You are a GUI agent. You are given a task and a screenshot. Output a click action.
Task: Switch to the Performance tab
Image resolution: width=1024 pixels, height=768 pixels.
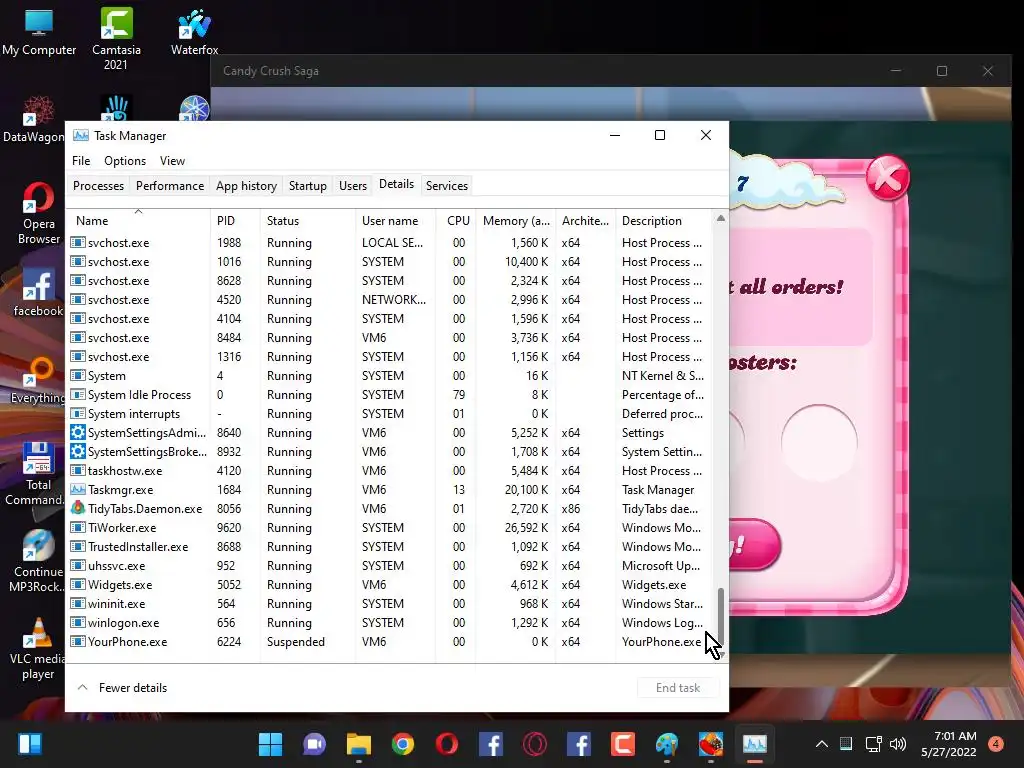click(170, 185)
